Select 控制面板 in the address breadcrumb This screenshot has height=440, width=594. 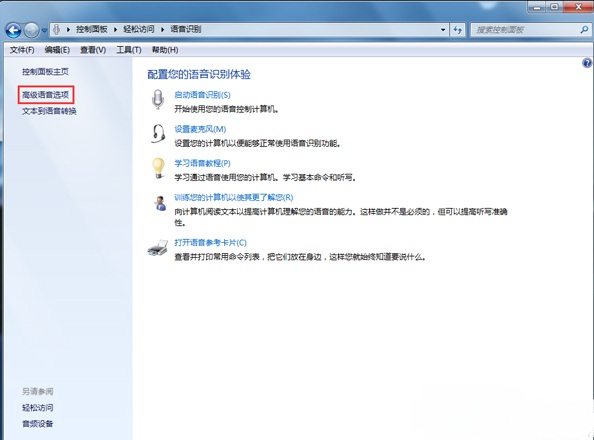tap(92, 29)
